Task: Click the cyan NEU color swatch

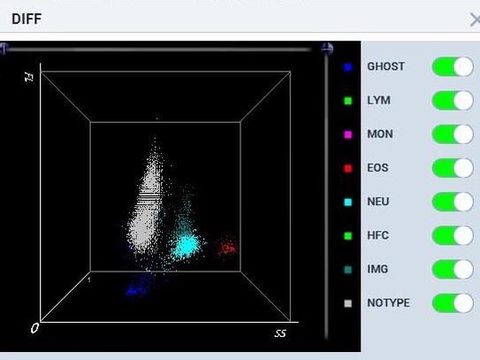Action: click(x=348, y=202)
